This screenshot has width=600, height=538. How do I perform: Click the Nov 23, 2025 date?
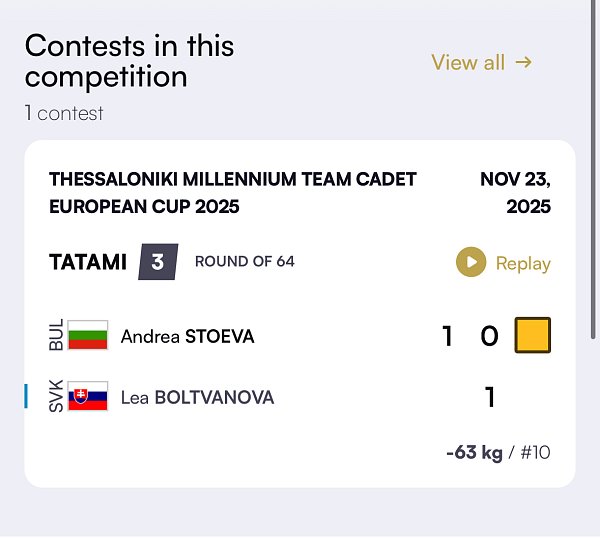pos(515,193)
